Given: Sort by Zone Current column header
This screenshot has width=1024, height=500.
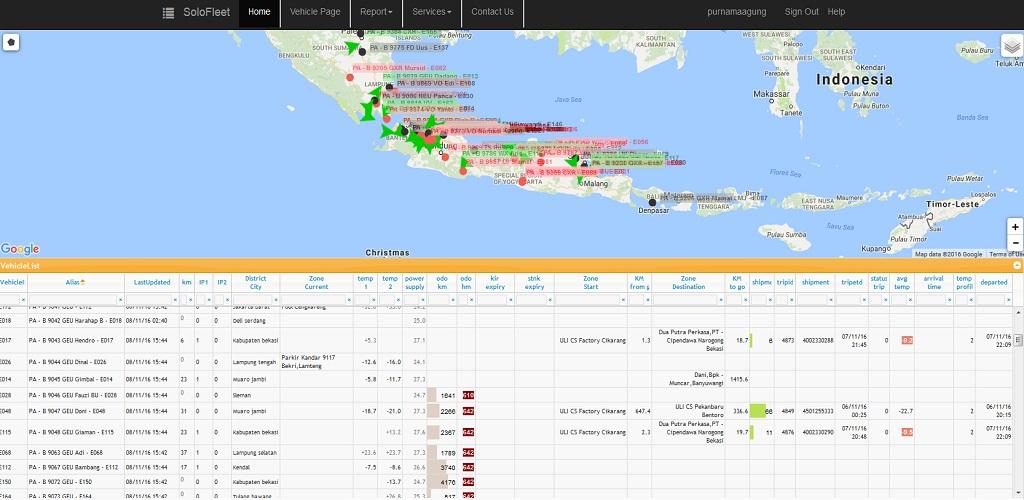Looking at the screenshot, I should [316, 283].
